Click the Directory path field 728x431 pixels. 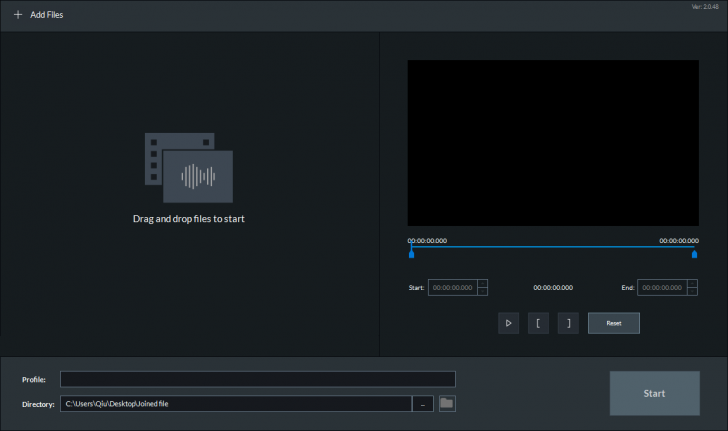[x=236, y=404]
